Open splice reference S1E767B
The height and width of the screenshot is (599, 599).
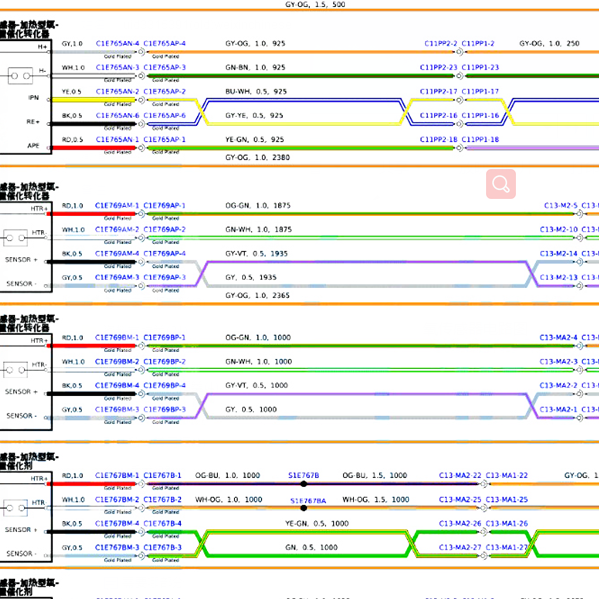tap(304, 476)
